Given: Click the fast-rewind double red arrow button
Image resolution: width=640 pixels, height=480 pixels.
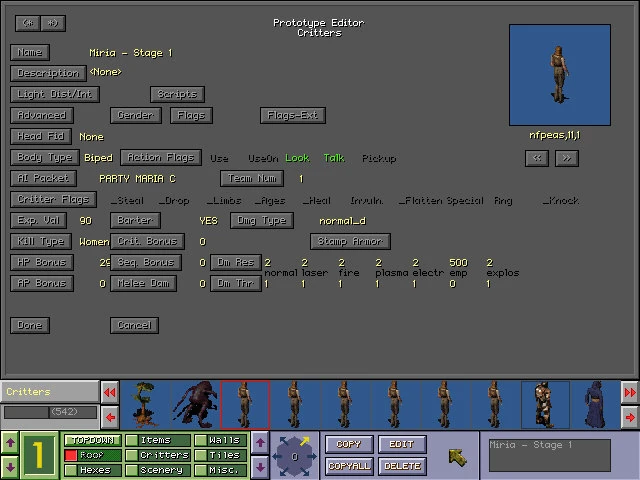Looking at the screenshot, I should click(x=110, y=392).
